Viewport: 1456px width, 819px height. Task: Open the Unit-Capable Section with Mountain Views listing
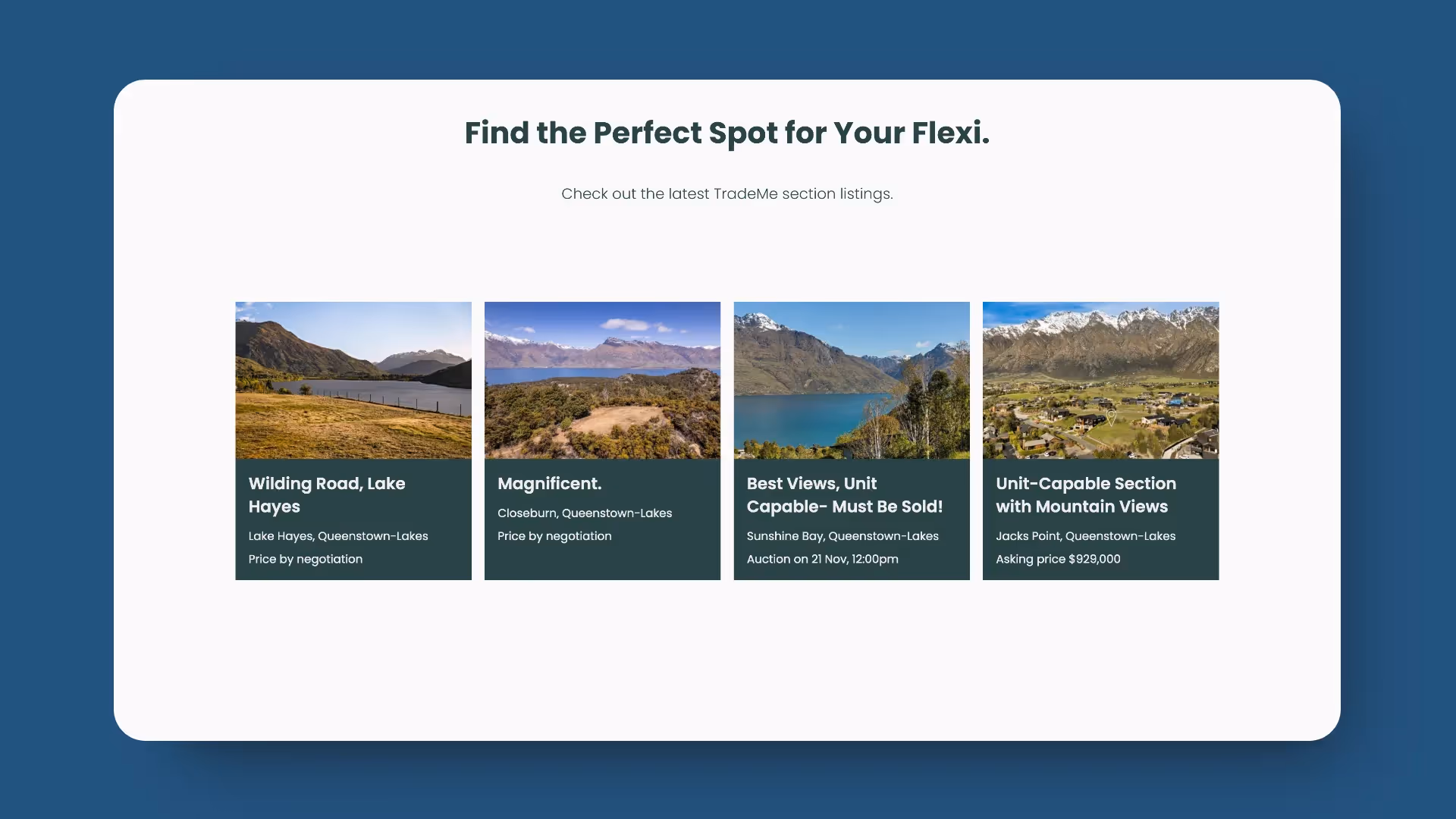(x=1100, y=440)
